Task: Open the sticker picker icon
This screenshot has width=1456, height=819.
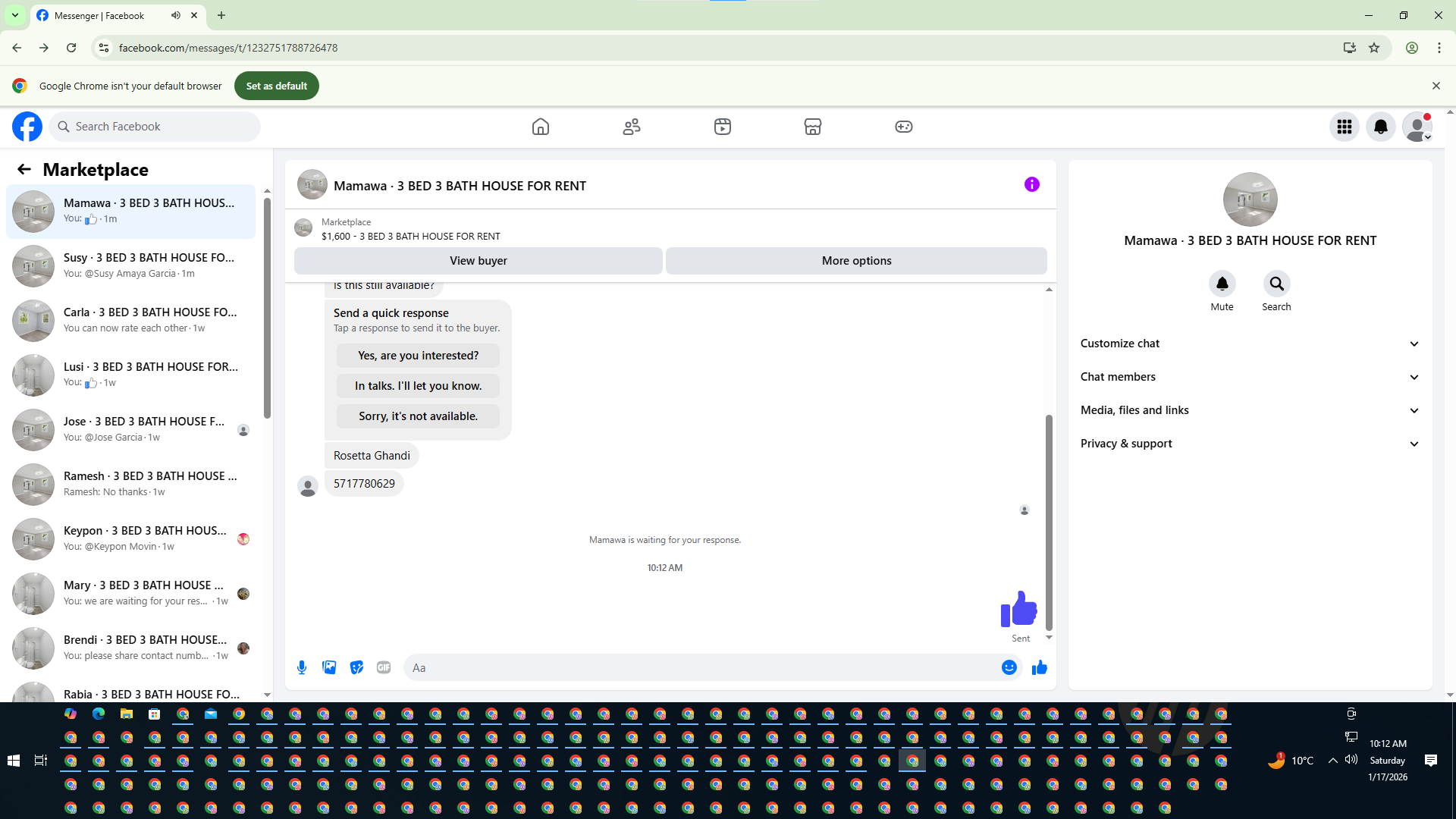Action: pyautogui.click(x=356, y=667)
